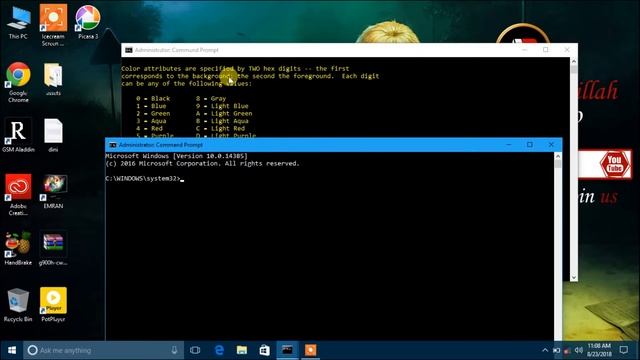Select the dini file on desktop

[x=53, y=135]
